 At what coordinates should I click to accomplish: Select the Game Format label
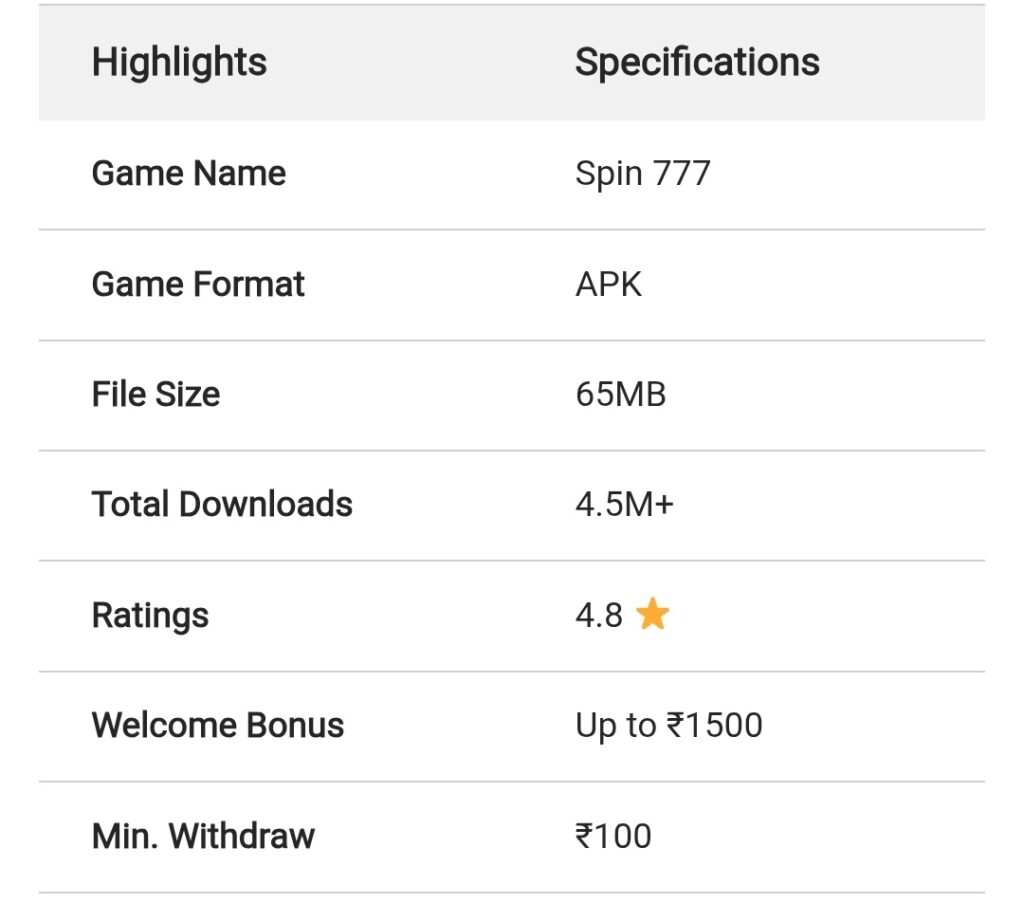(198, 285)
